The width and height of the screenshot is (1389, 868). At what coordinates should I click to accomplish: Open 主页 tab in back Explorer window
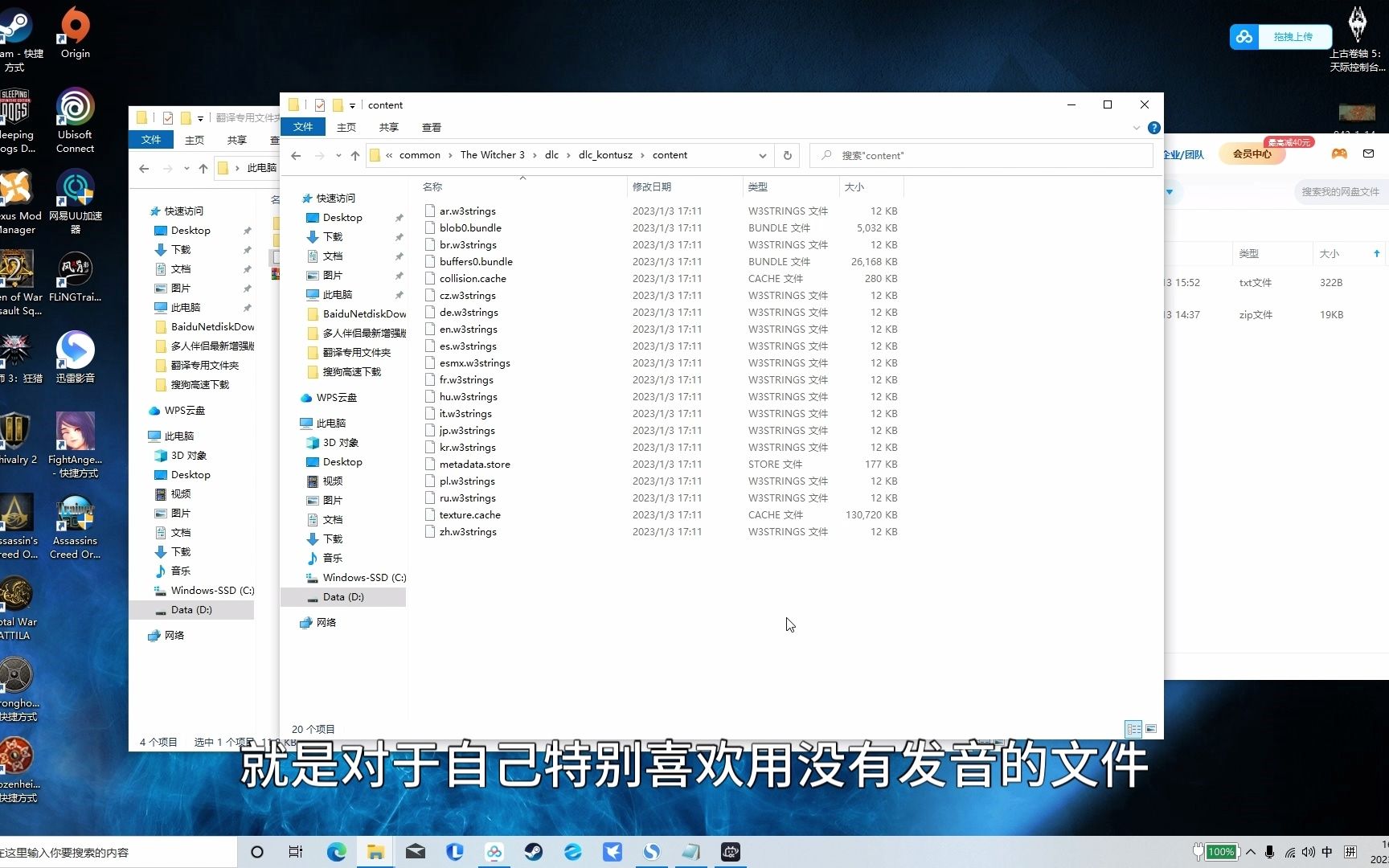point(195,140)
